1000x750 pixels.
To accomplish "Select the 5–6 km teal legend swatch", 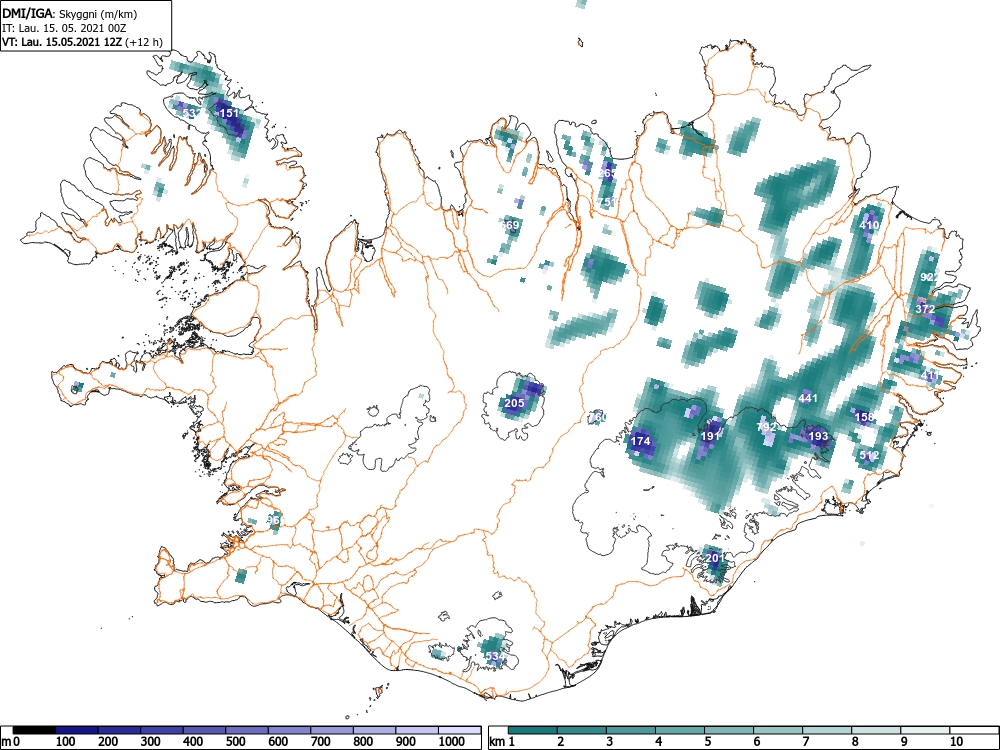I will point(729,730).
